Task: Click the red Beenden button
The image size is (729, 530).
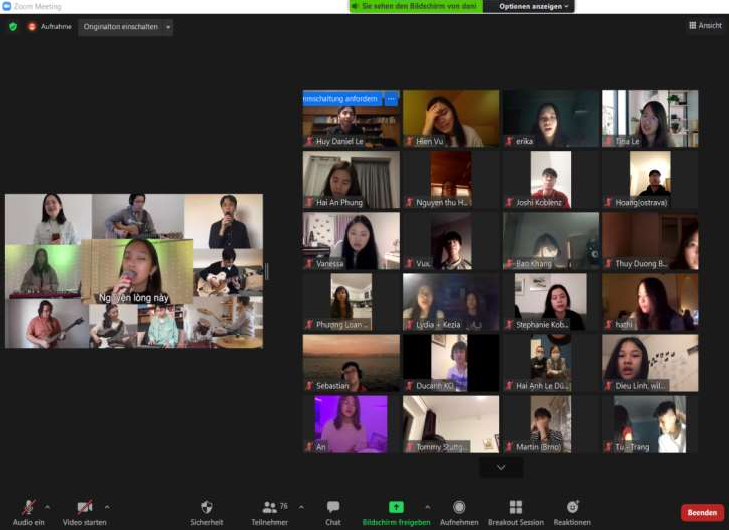Action: click(702, 512)
